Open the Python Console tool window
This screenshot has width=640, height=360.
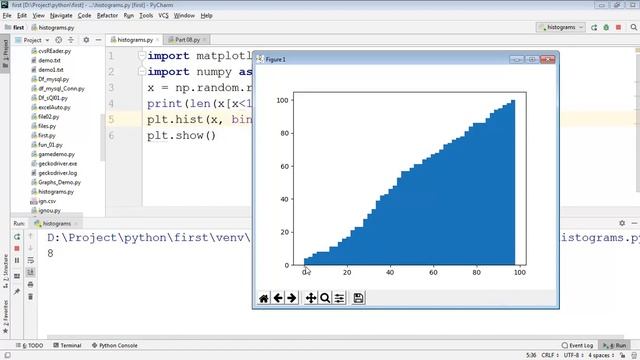tap(115, 345)
